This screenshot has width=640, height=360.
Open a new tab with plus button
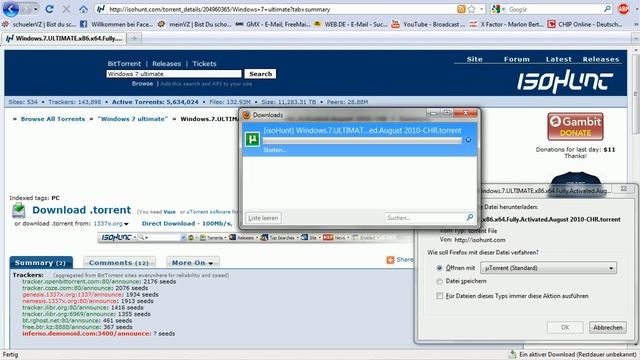pos(134,38)
